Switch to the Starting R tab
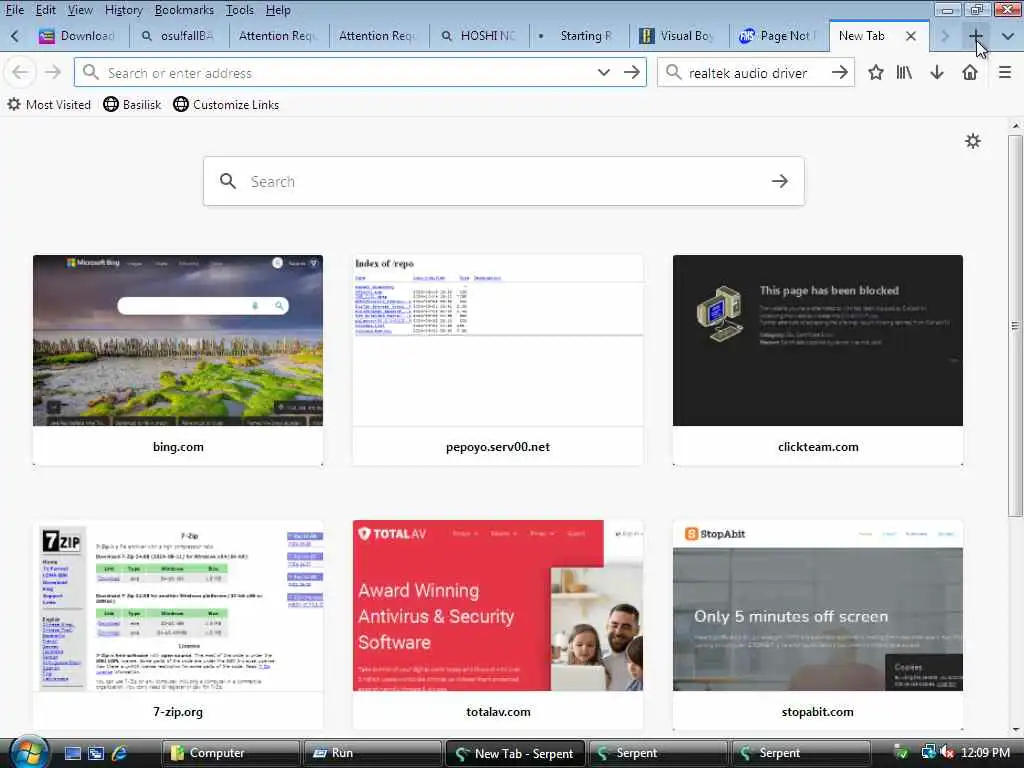This screenshot has width=1024, height=768. click(x=579, y=36)
